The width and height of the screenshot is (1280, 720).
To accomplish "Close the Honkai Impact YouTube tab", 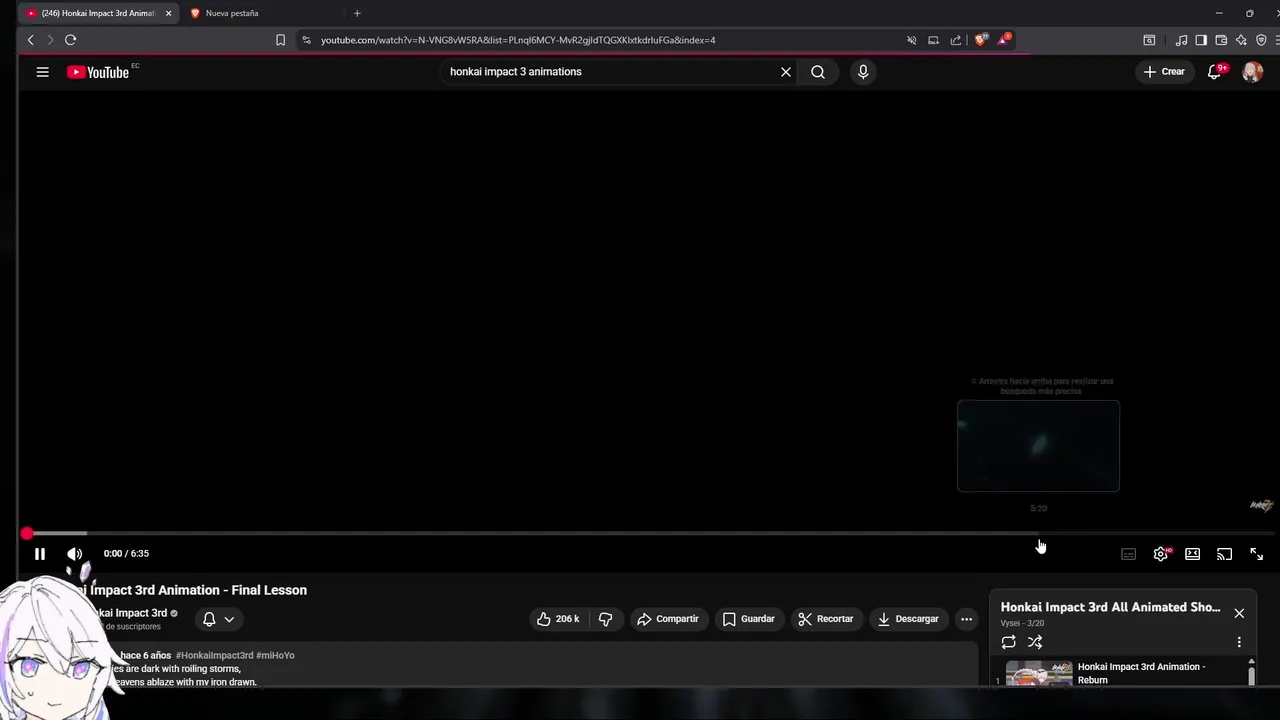I will [x=168, y=13].
